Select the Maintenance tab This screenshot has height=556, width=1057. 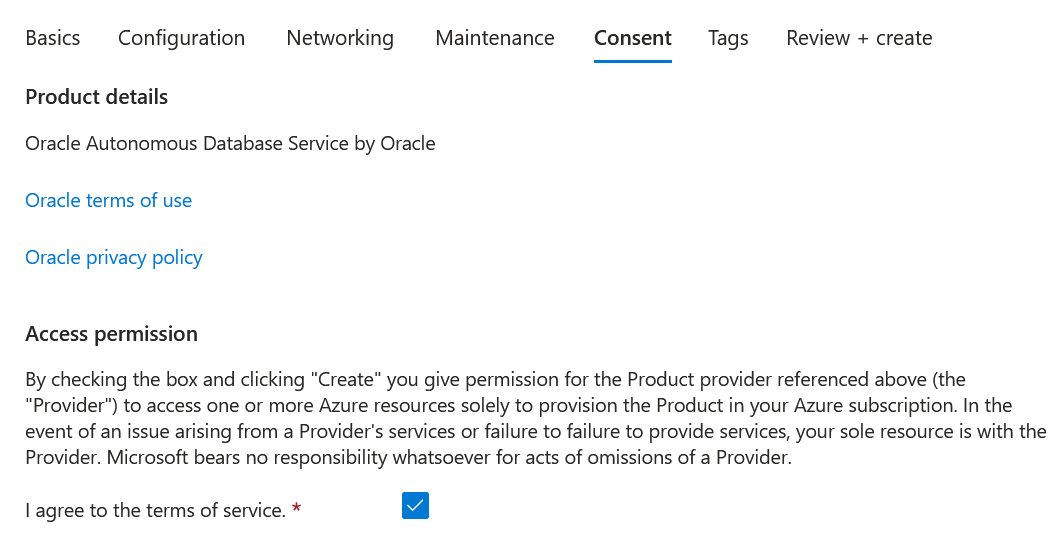(x=495, y=38)
